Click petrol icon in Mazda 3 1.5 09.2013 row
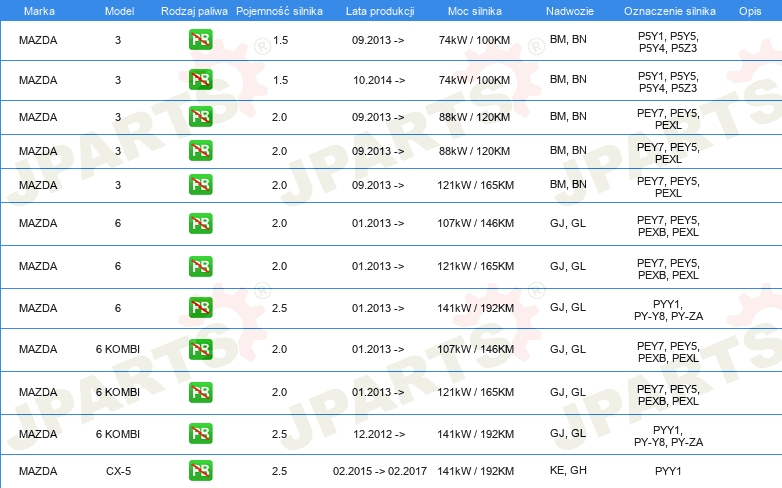This screenshot has height=488, width=782. (x=200, y=40)
